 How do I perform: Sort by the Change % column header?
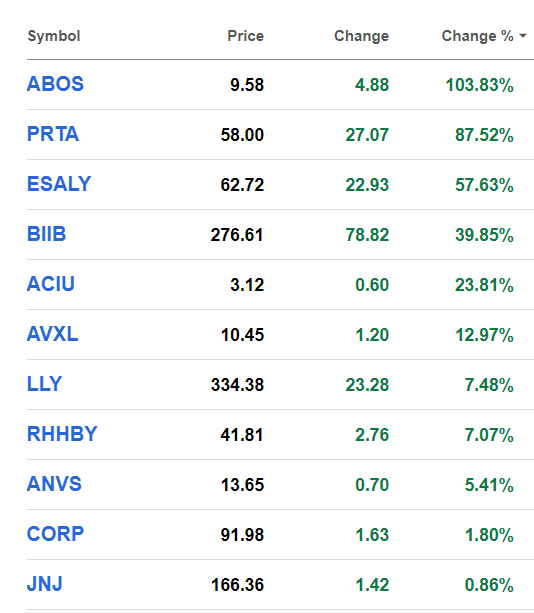(477, 36)
